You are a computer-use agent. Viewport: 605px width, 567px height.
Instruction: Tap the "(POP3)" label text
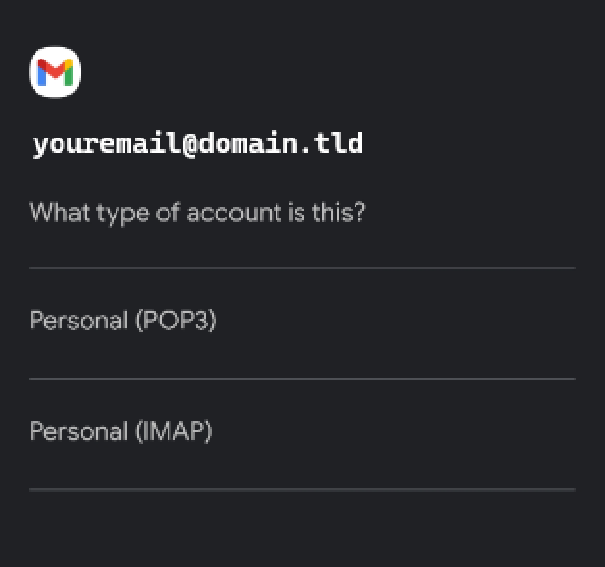point(175,321)
